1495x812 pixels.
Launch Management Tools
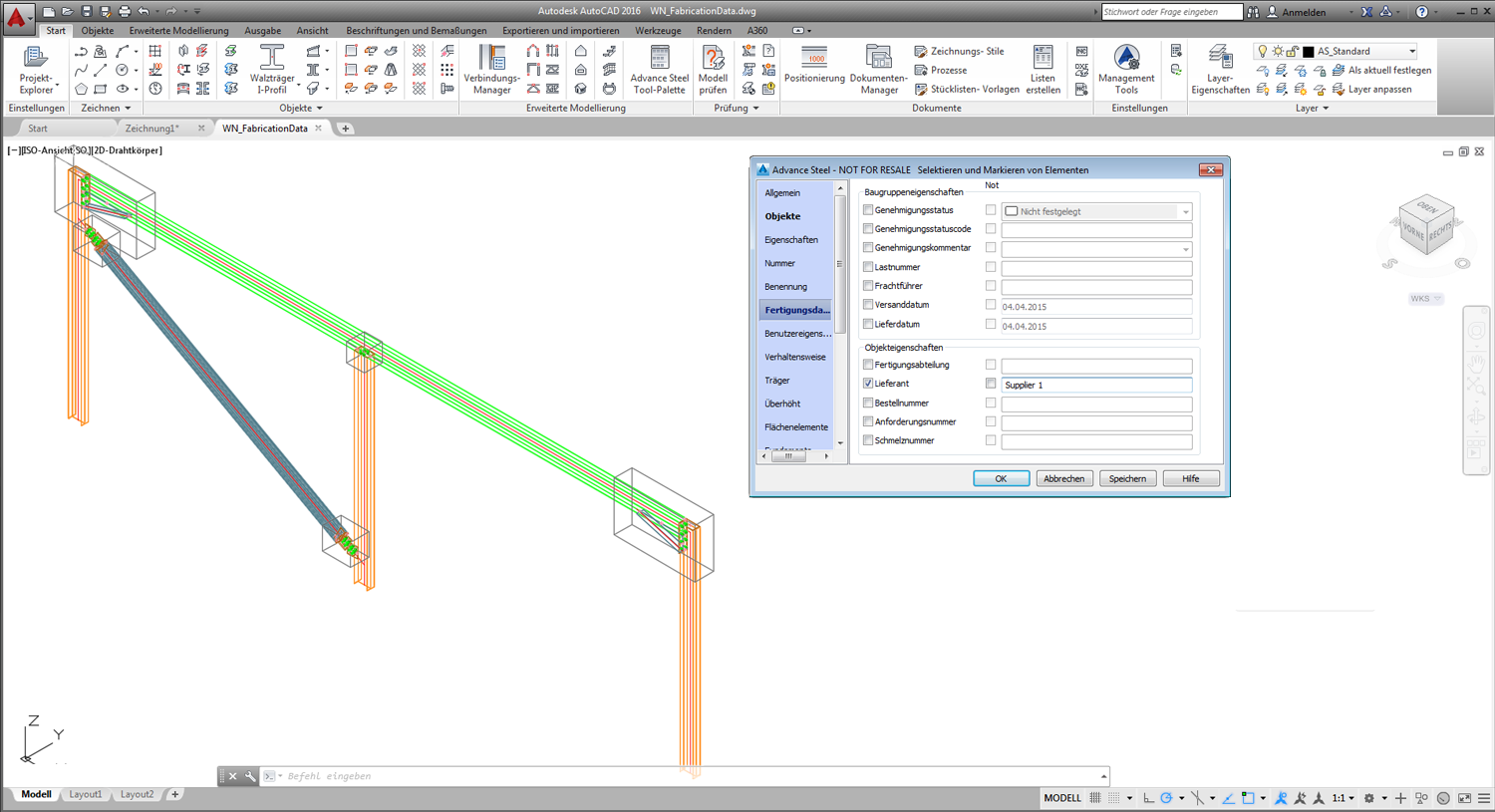1126,70
